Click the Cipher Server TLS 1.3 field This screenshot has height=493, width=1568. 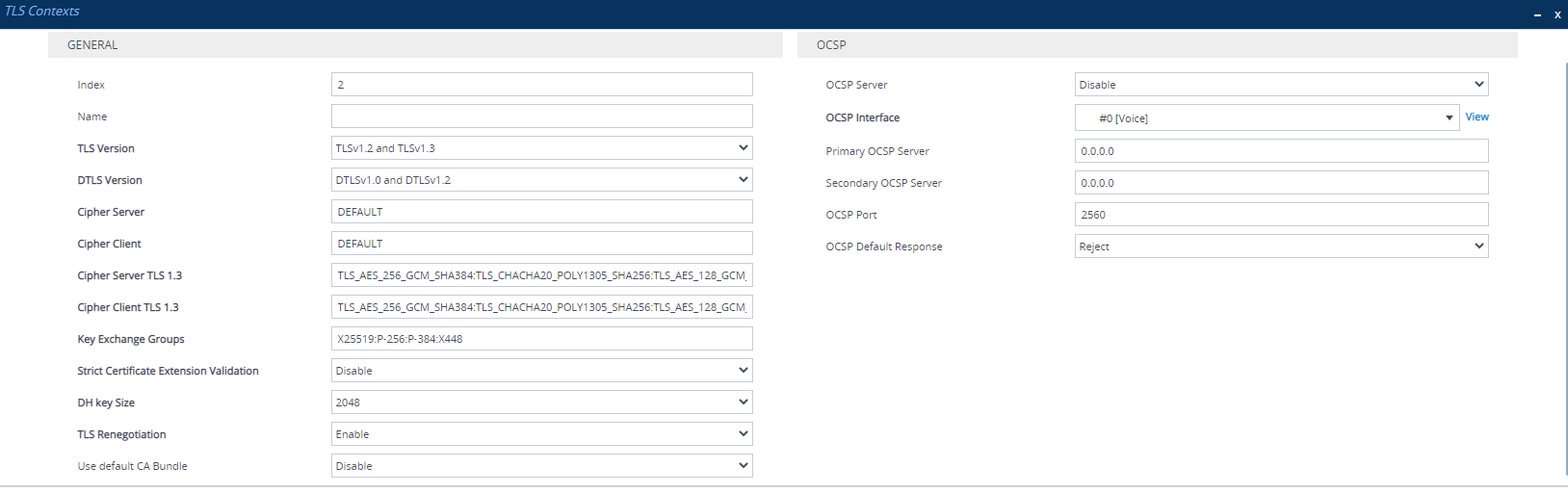tap(541, 275)
